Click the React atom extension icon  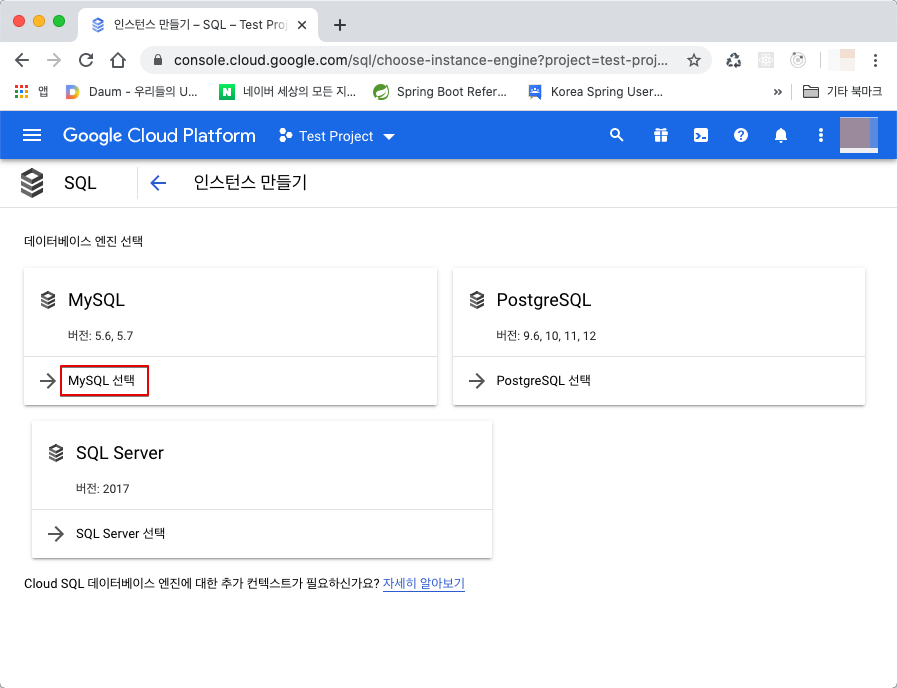[x=766, y=60]
